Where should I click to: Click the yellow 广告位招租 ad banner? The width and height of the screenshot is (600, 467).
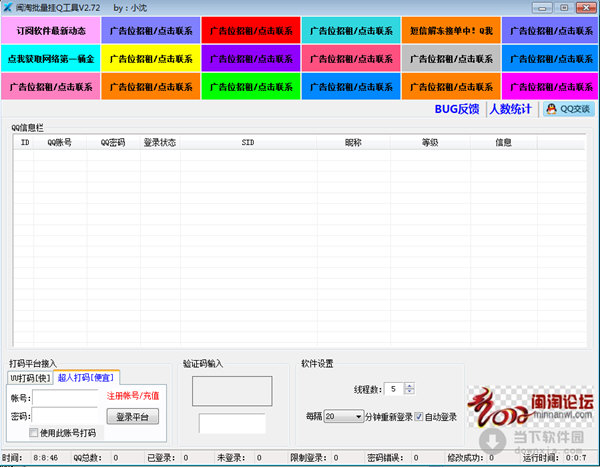point(151,59)
